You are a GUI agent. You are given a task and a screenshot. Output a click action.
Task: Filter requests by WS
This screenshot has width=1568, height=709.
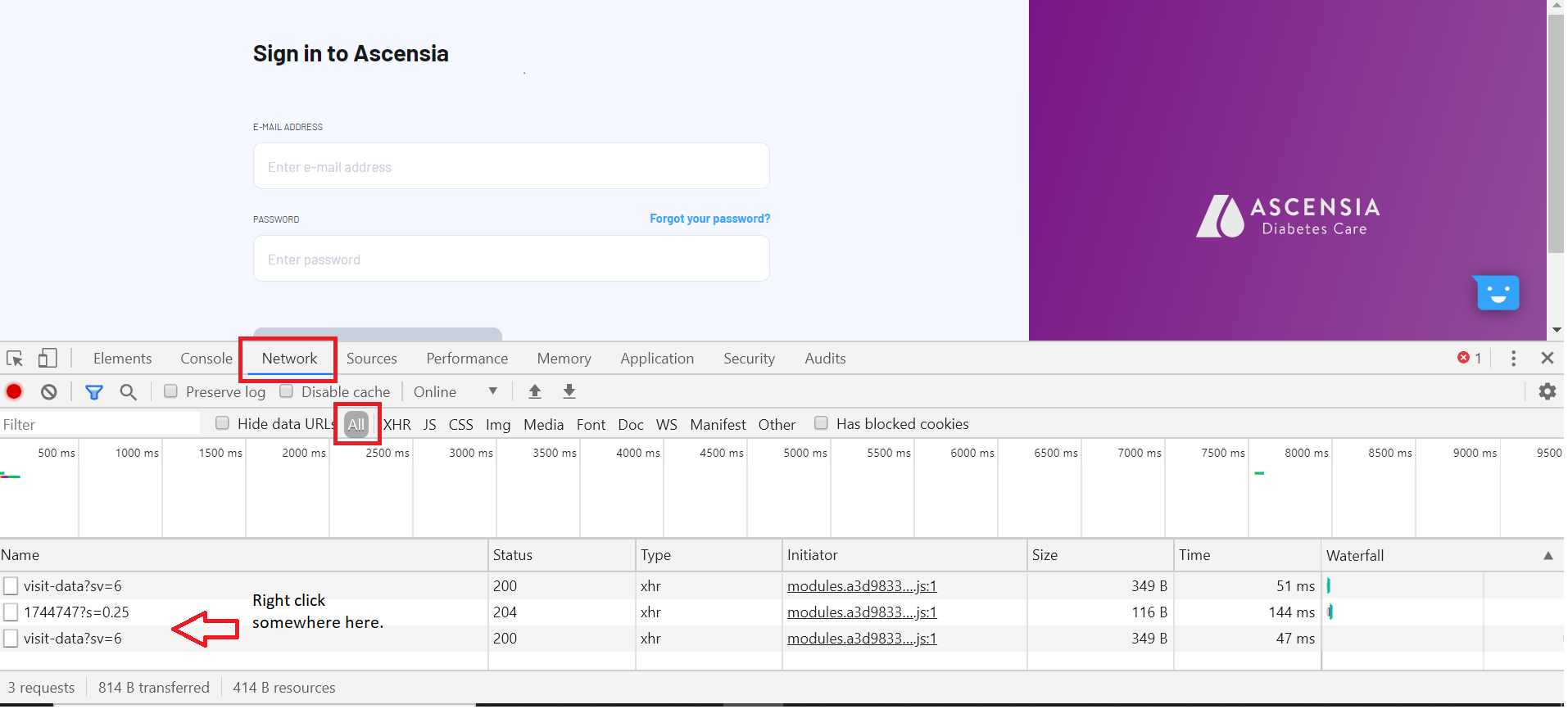[x=667, y=425]
